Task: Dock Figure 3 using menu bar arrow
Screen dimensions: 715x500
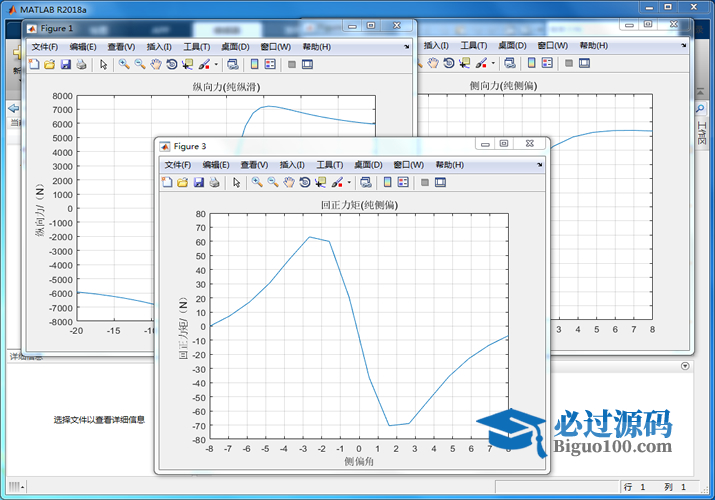Action: [540, 165]
